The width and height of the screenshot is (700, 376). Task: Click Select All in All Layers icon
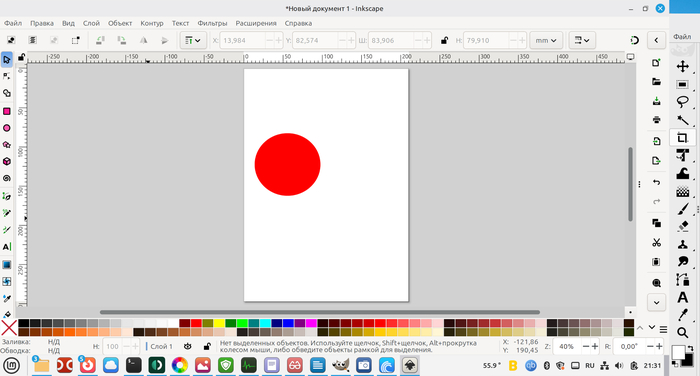coord(33,40)
